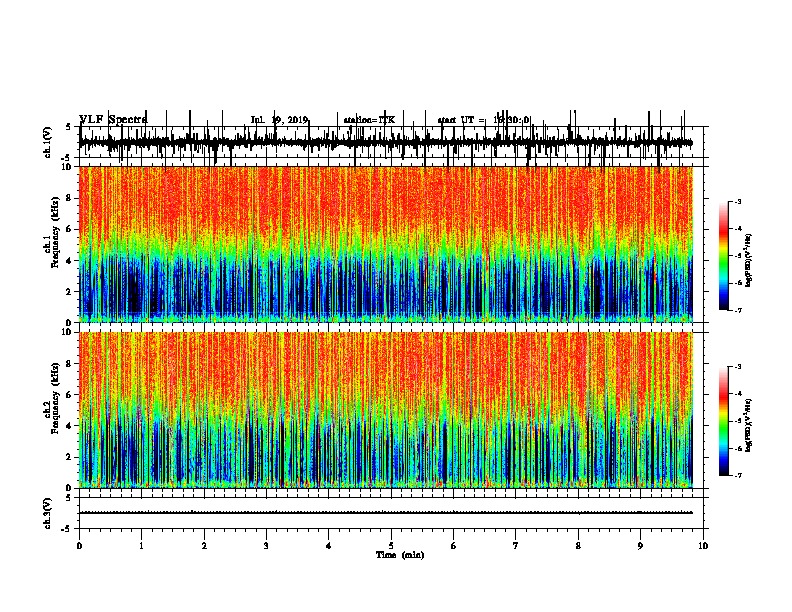Click time axis tick label "1"
792x612 pixels.
coord(142,546)
